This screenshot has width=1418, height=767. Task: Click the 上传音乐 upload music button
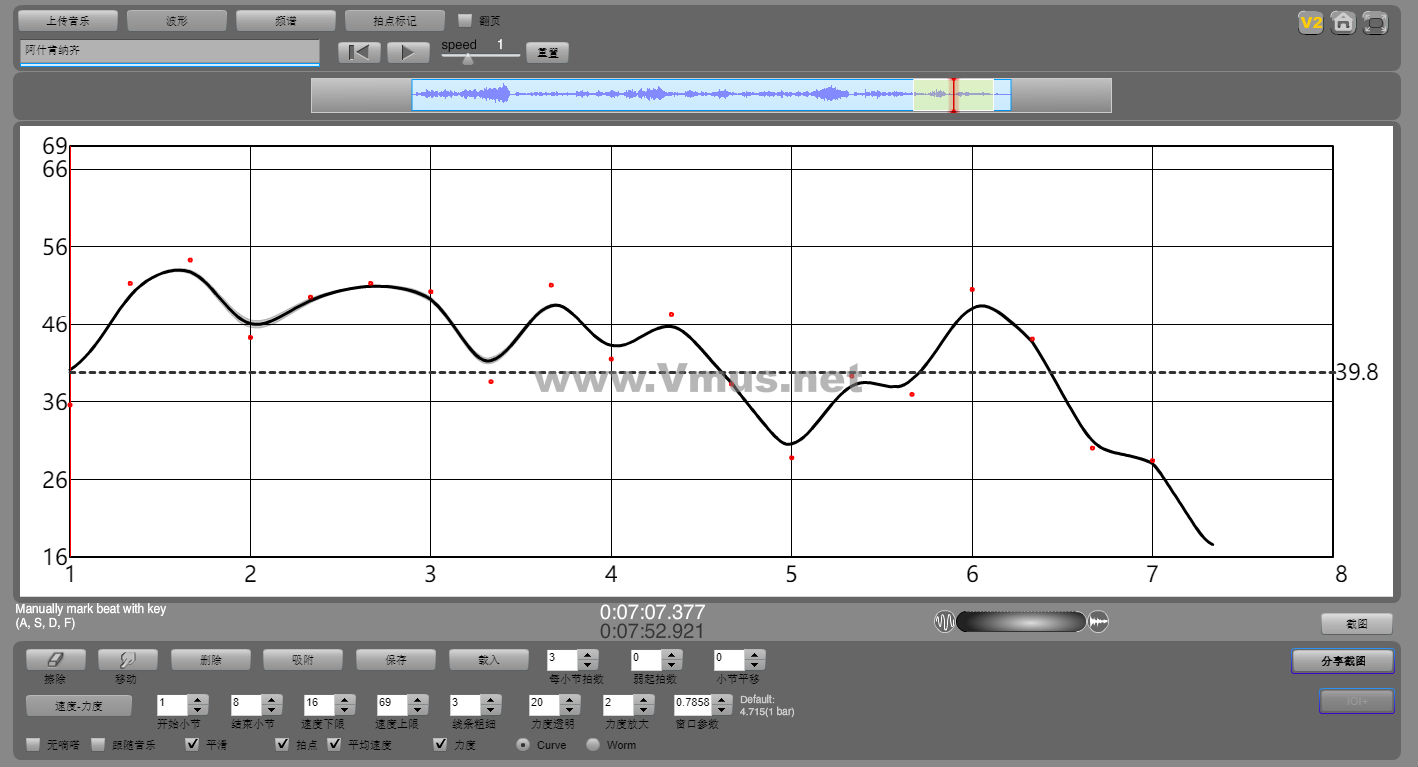(68, 21)
